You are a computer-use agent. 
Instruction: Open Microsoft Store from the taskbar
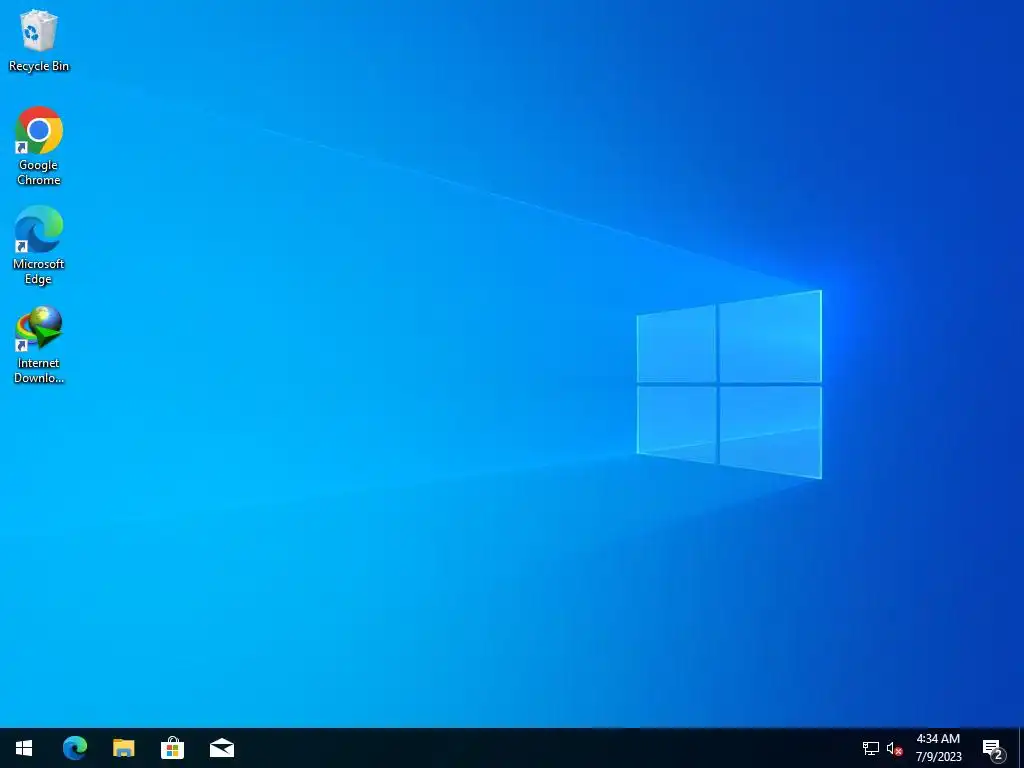172,748
